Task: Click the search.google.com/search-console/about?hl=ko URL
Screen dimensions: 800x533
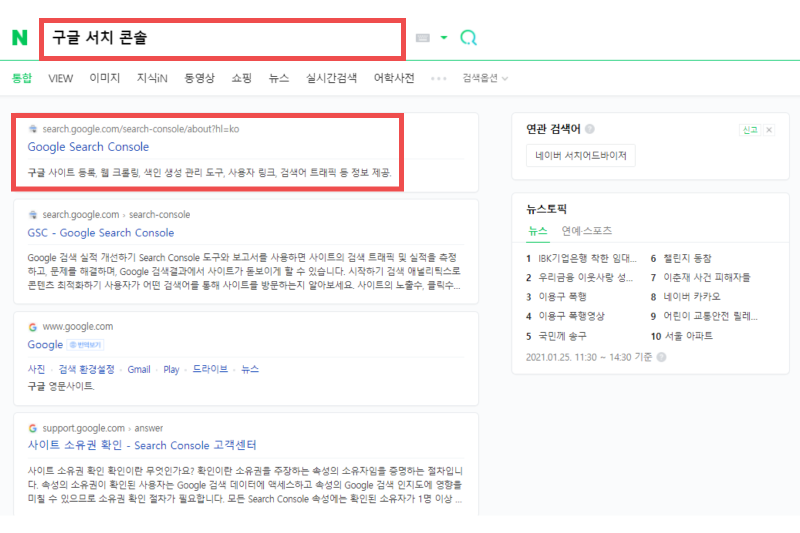Action: (140, 129)
